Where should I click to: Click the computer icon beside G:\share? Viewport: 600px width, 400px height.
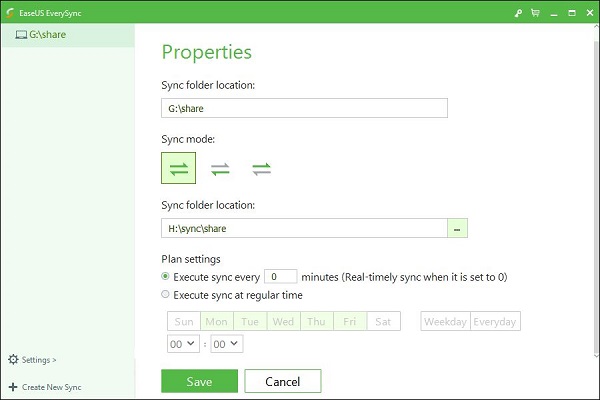tap(21, 35)
